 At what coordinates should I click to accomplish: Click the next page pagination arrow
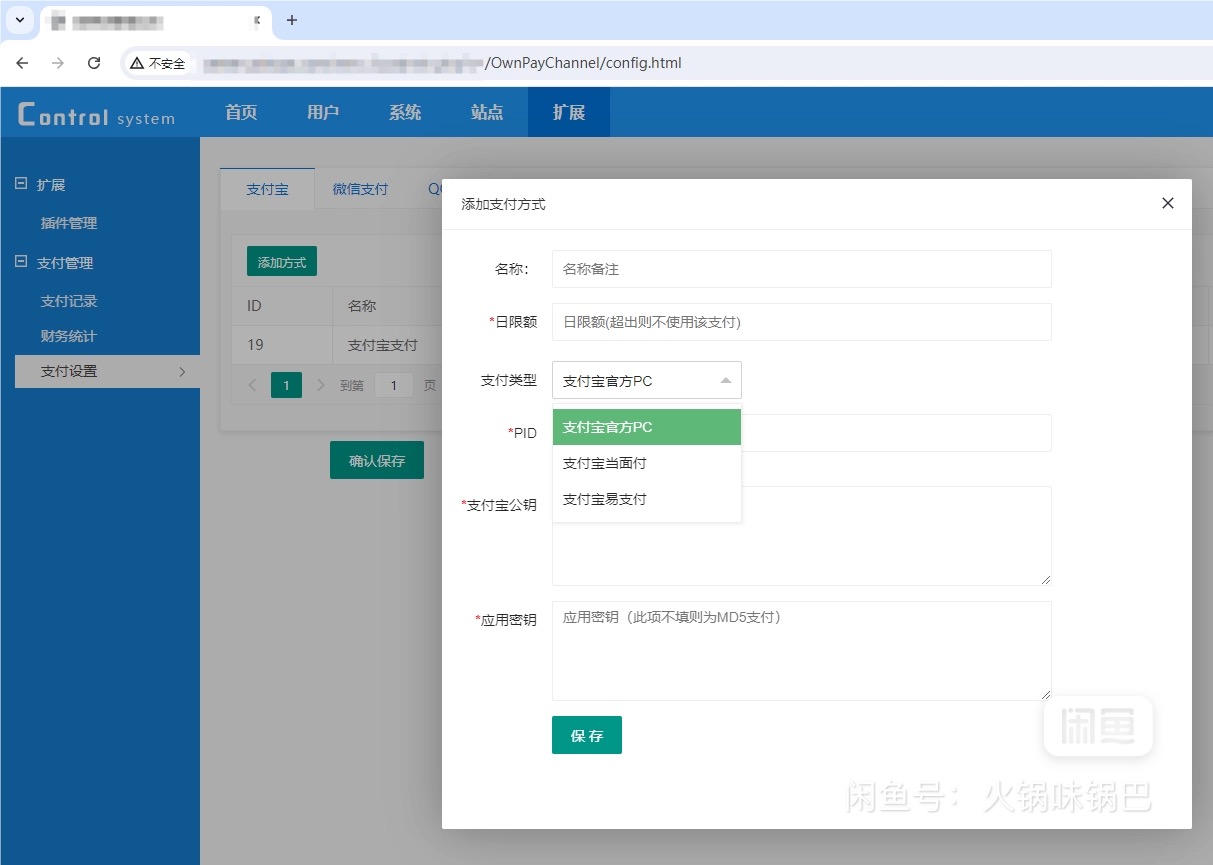coord(320,385)
